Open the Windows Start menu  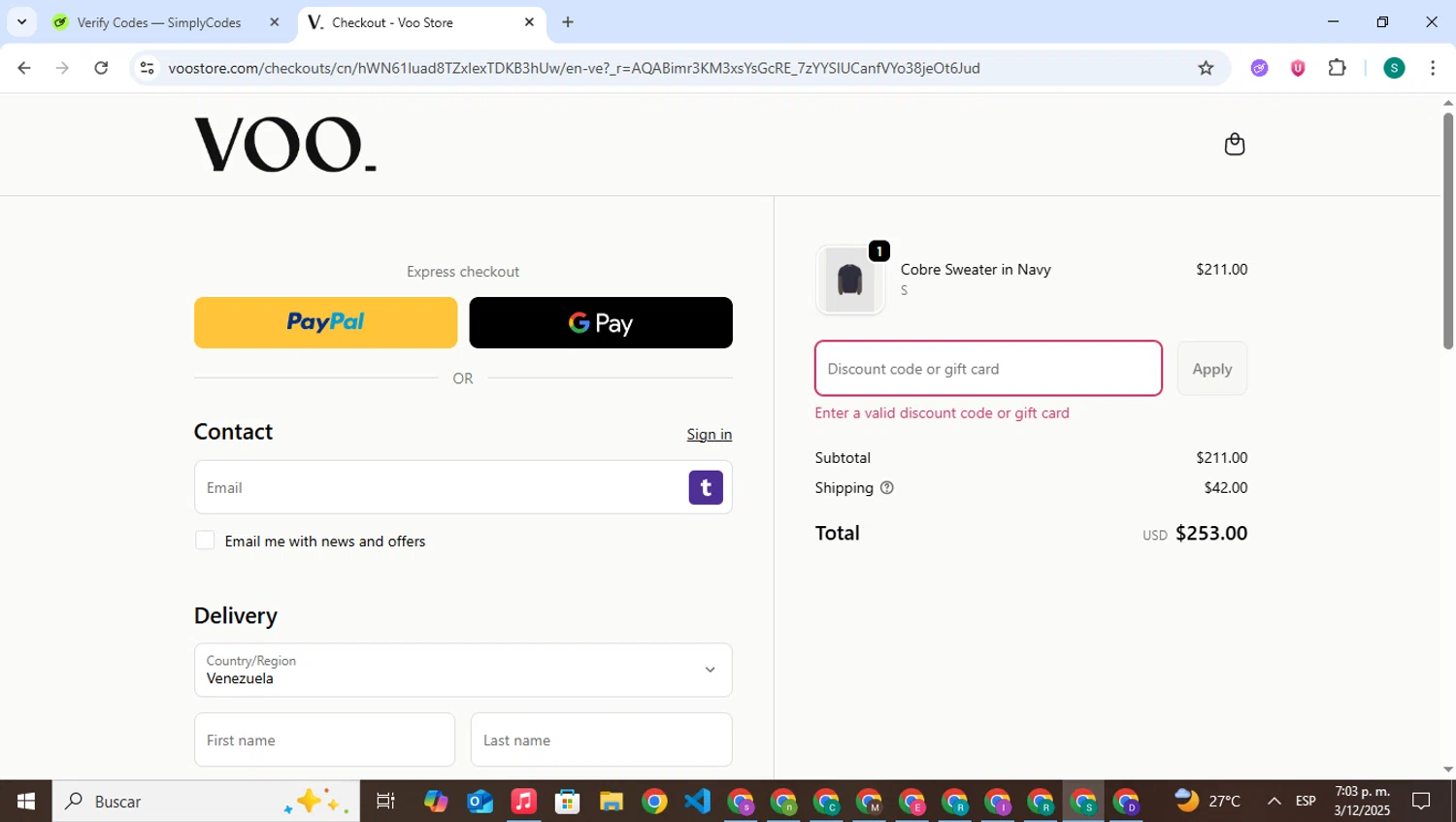26,802
